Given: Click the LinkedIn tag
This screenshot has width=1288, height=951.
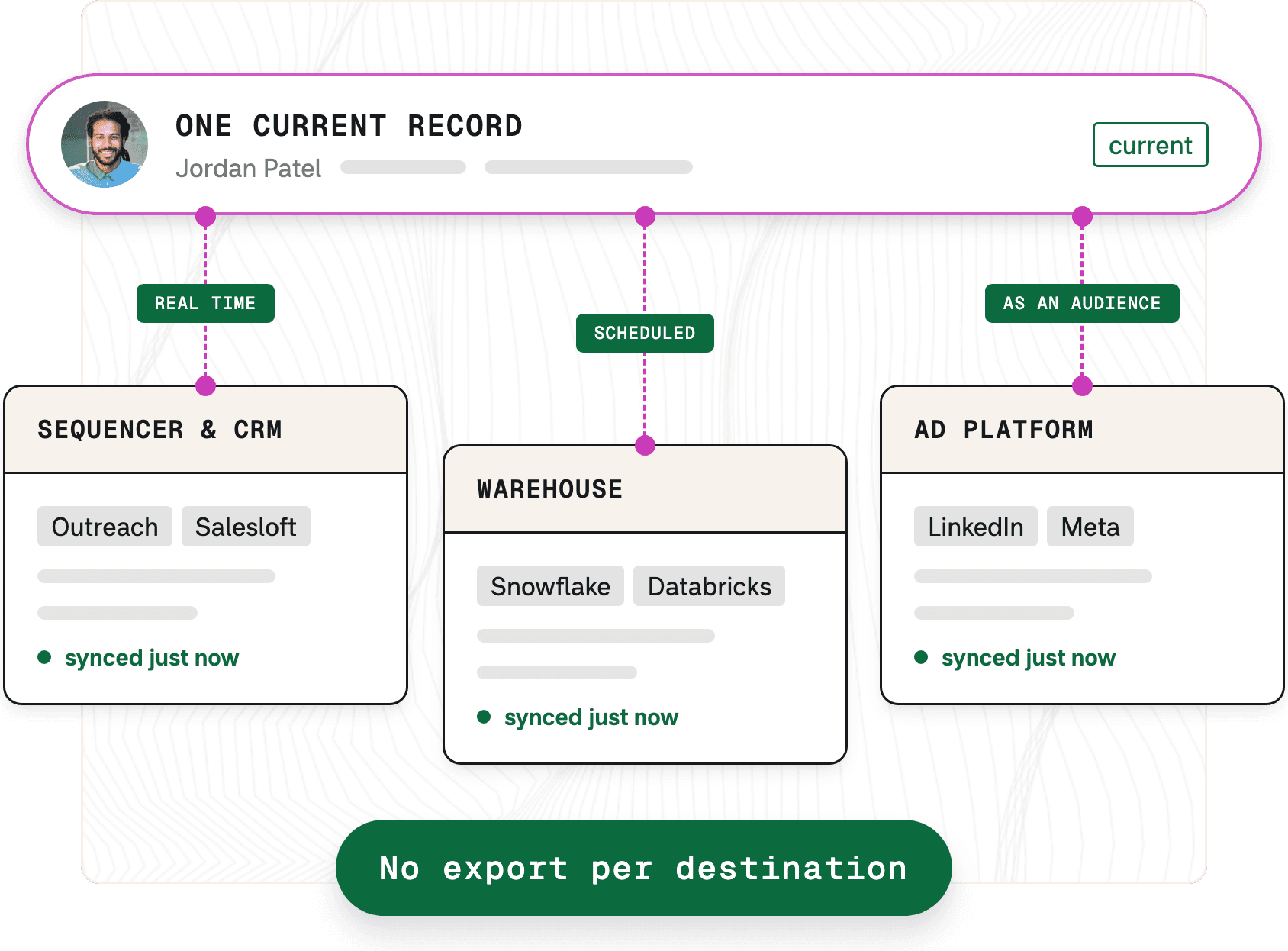Looking at the screenshot, I should pos(975,527).
